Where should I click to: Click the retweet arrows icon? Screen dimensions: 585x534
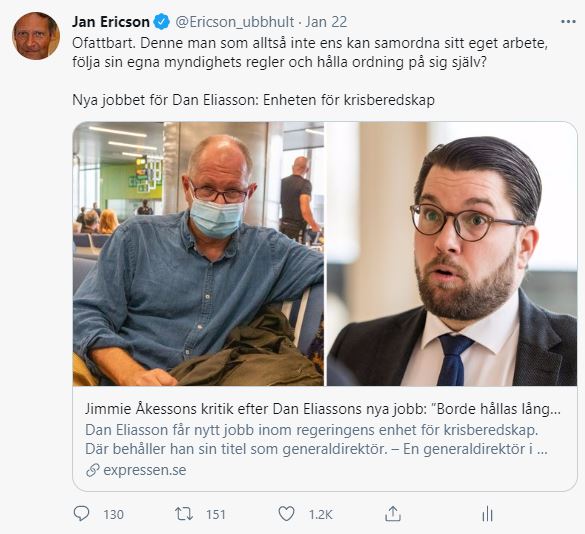tap(184, 514)
